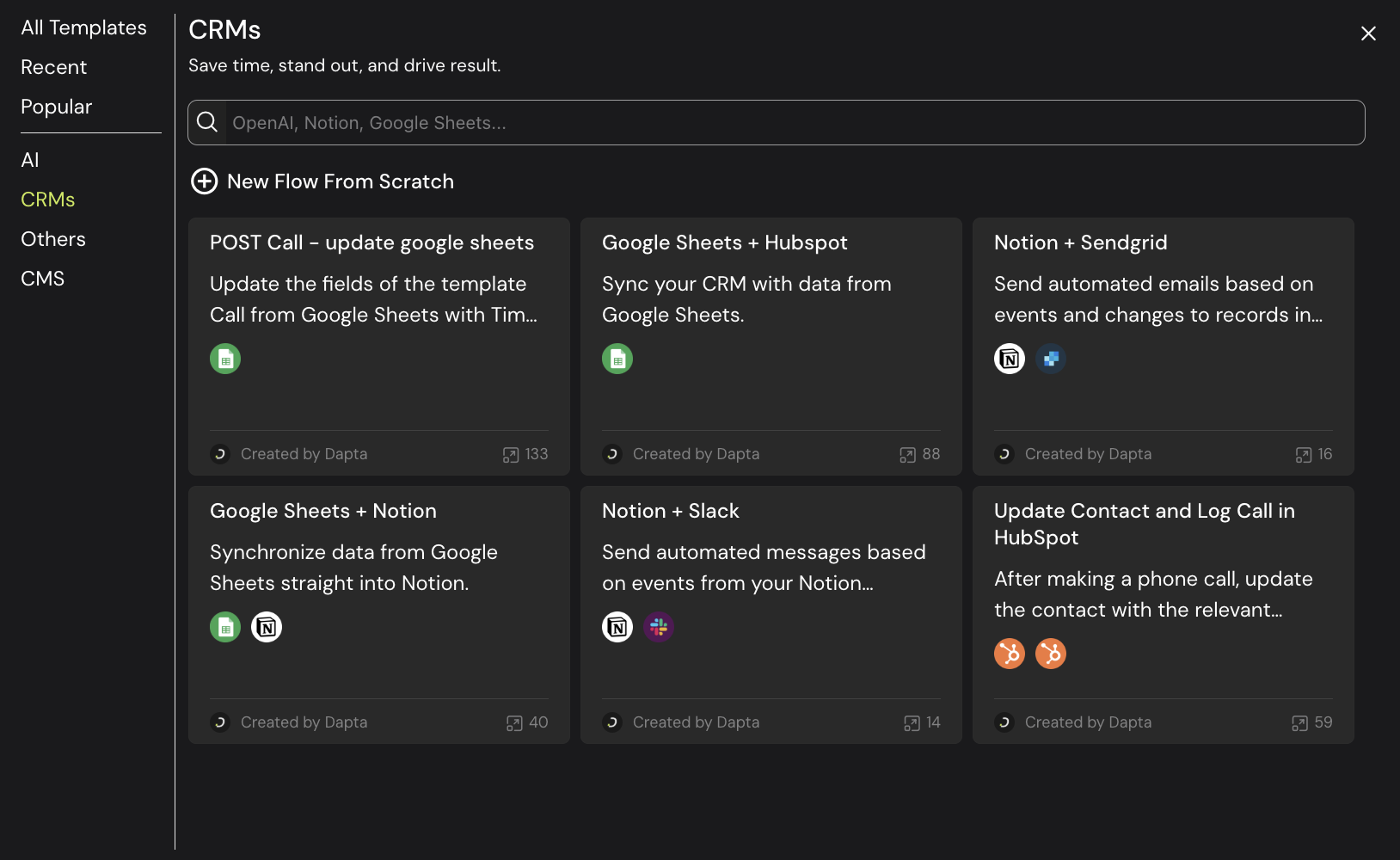Click usage count icon on Google Sheets + Hubspot card
This screenshot has height=860, width=1400.
pyautogui.click(x=907, y=455)
